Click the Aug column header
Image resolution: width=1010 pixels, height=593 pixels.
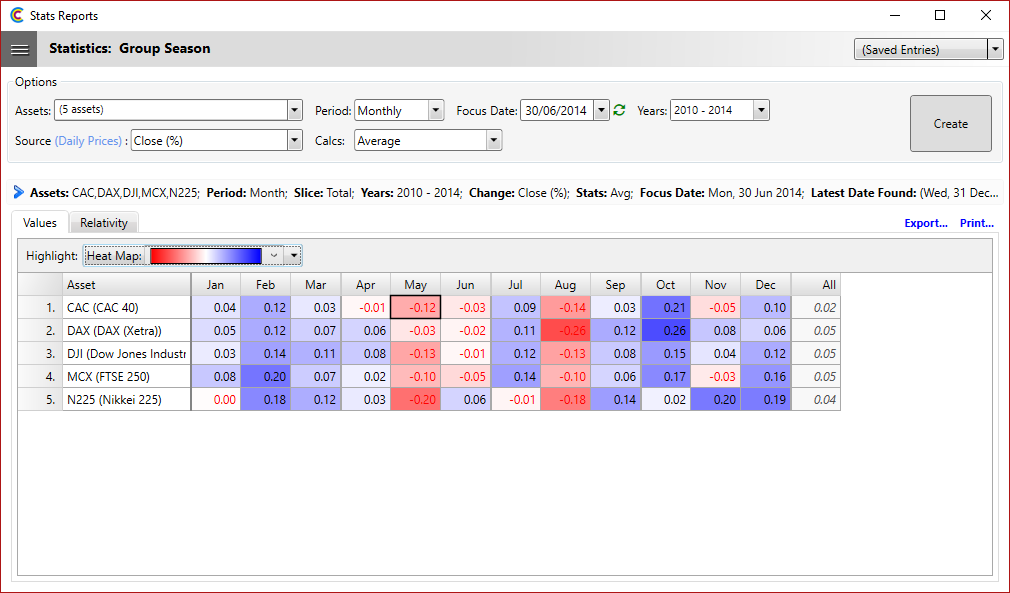click(565, 285)
